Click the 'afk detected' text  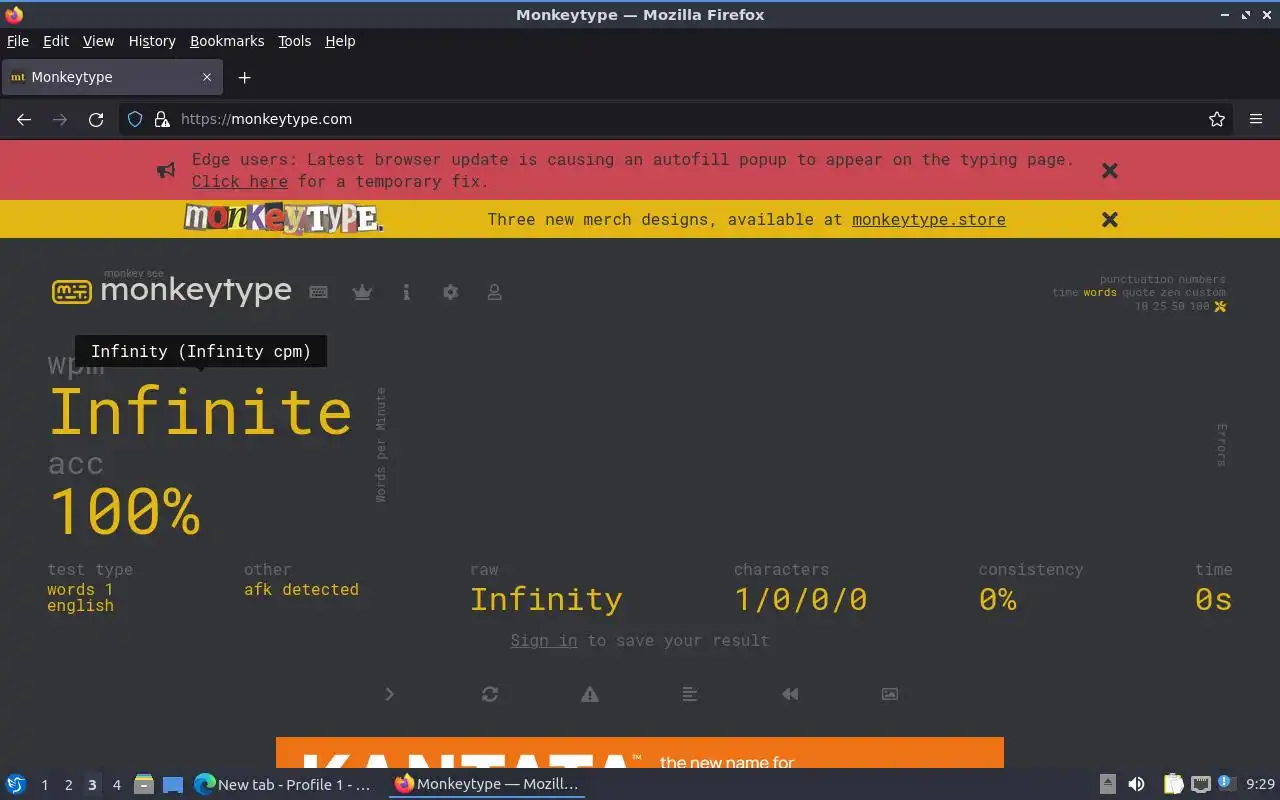click(x=301, y=590)
